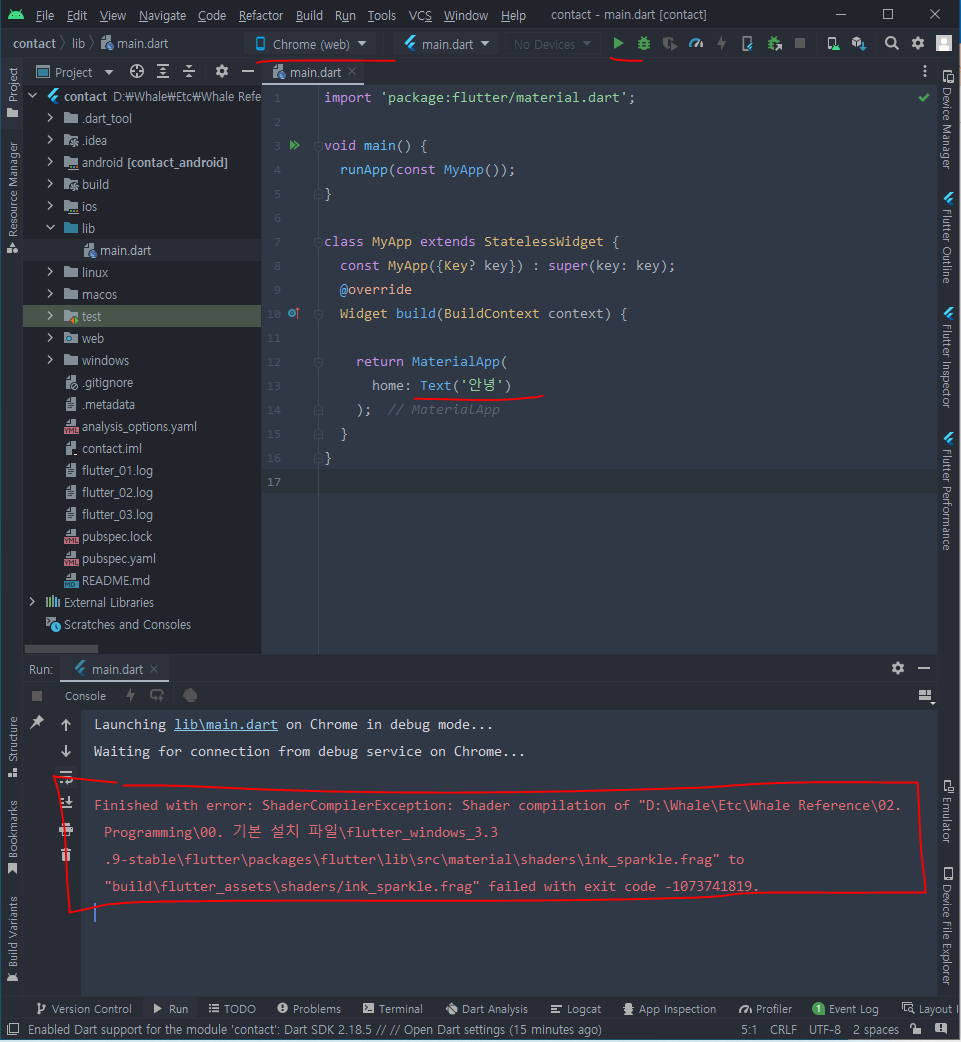This screenshot has height=1042, width=961.
Task: Switch to the Console tab
Action: (85, 696)
